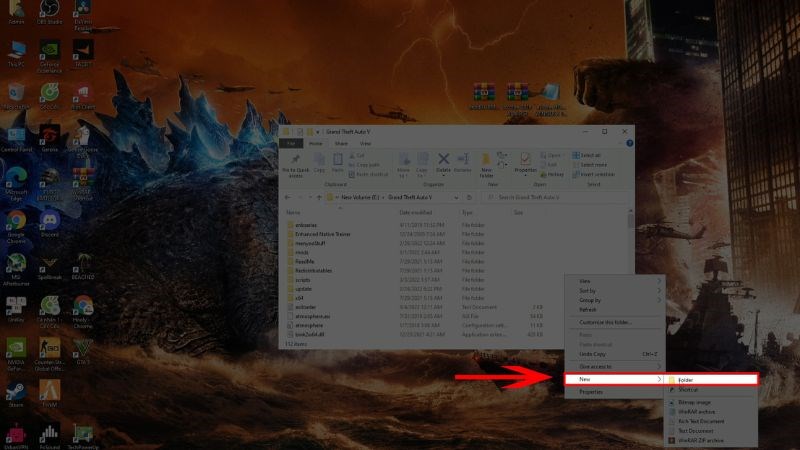Open Properties from the ribbon
The image size is (800, 450).
point(525,164)
